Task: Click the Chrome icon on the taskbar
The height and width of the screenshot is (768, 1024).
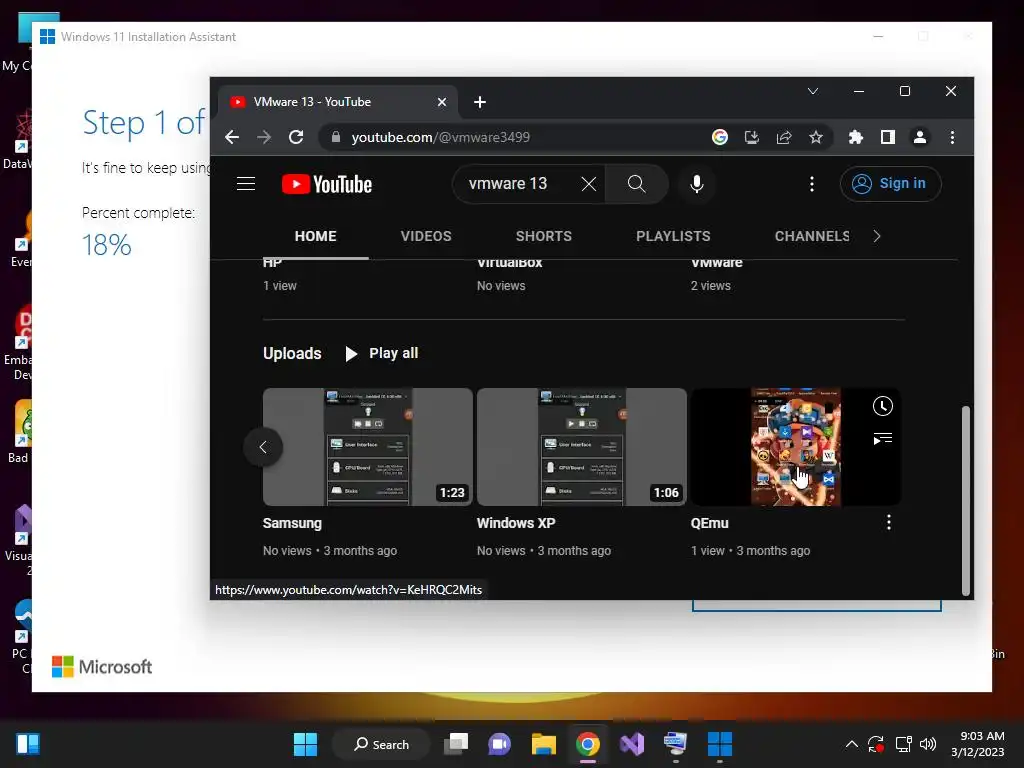Action: (x=588, y=744)
